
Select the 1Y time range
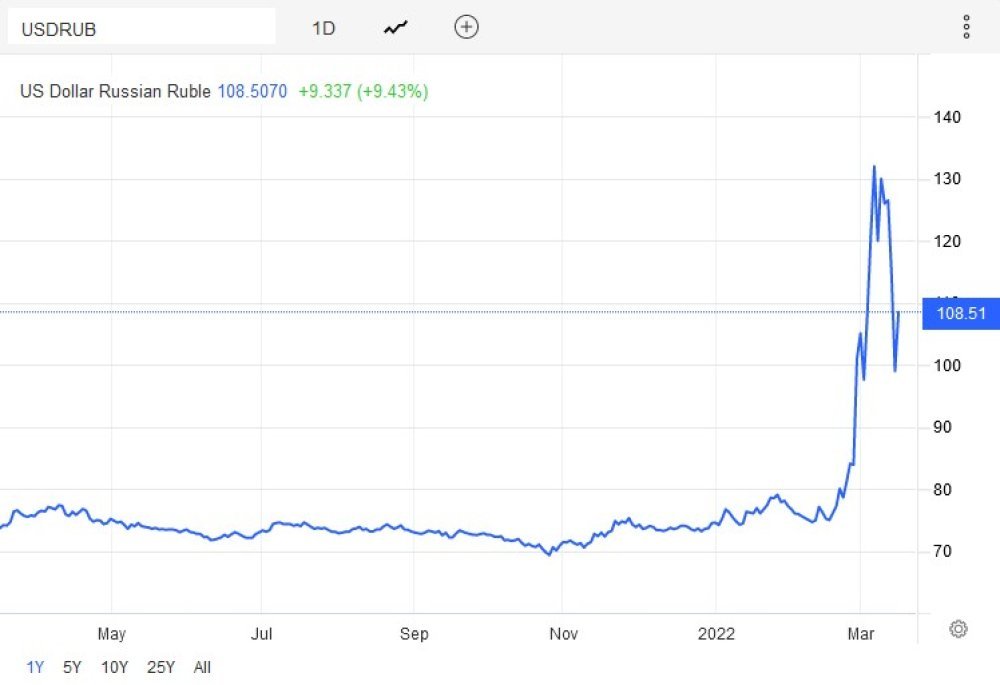click(35, 667)
